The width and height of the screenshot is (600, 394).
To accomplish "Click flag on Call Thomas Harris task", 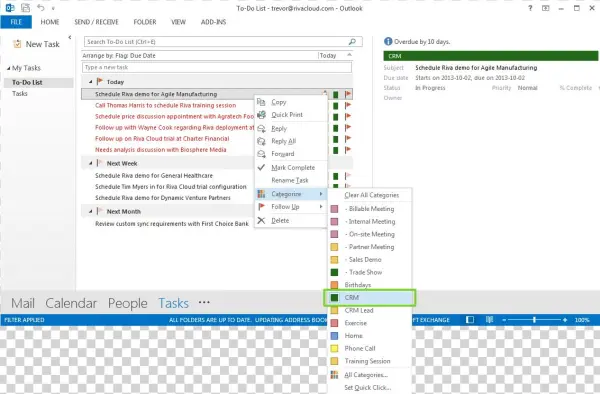I will (348, 105).
